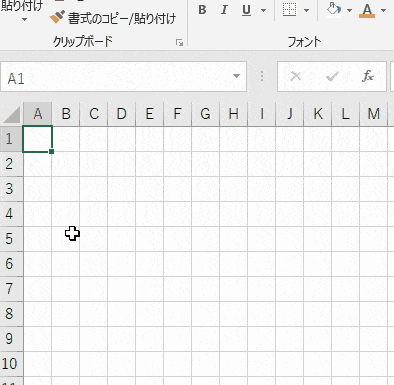Open borders dropdown arrow

point(306,11)
